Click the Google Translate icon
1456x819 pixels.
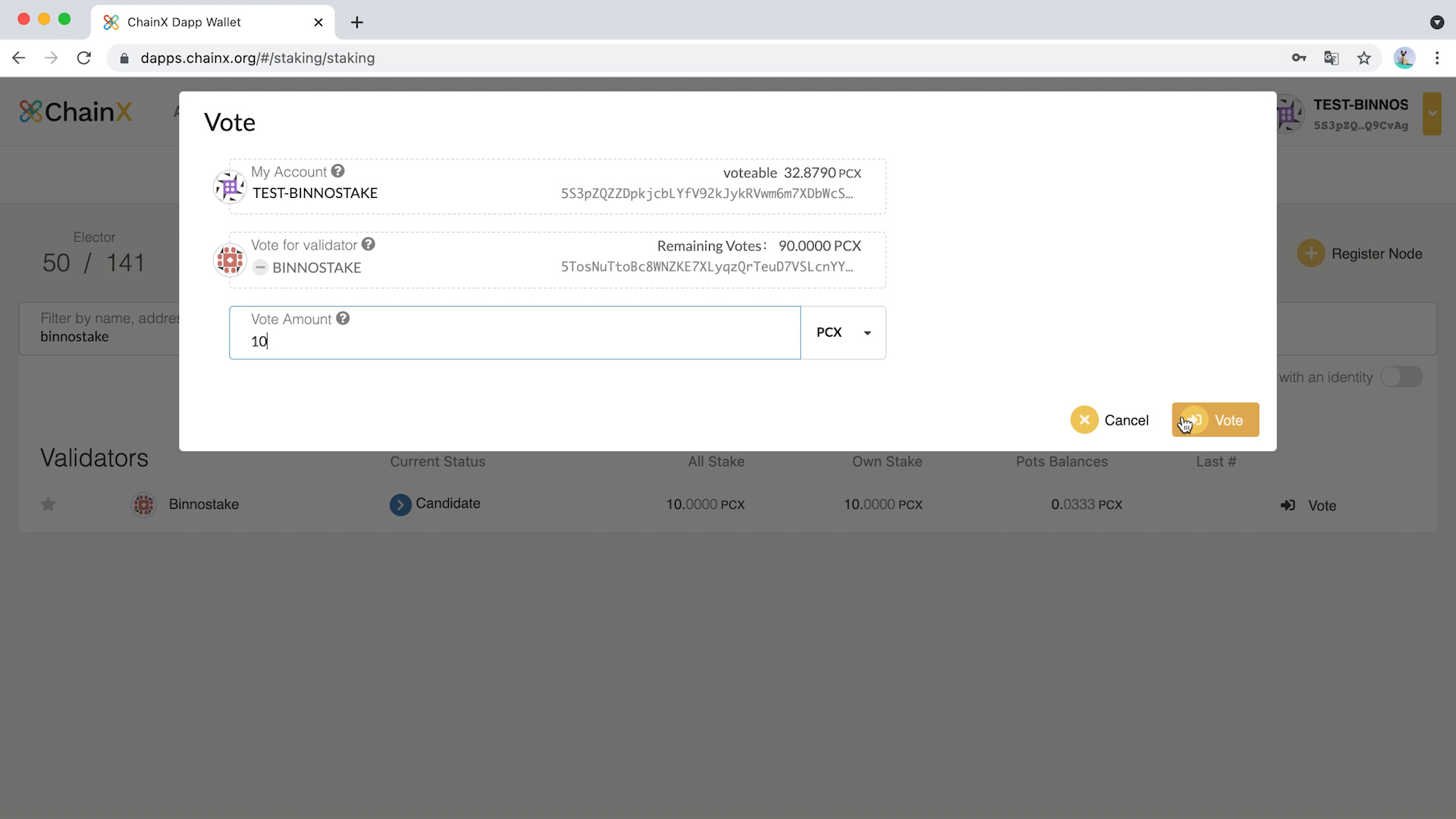pos(1332,58)
